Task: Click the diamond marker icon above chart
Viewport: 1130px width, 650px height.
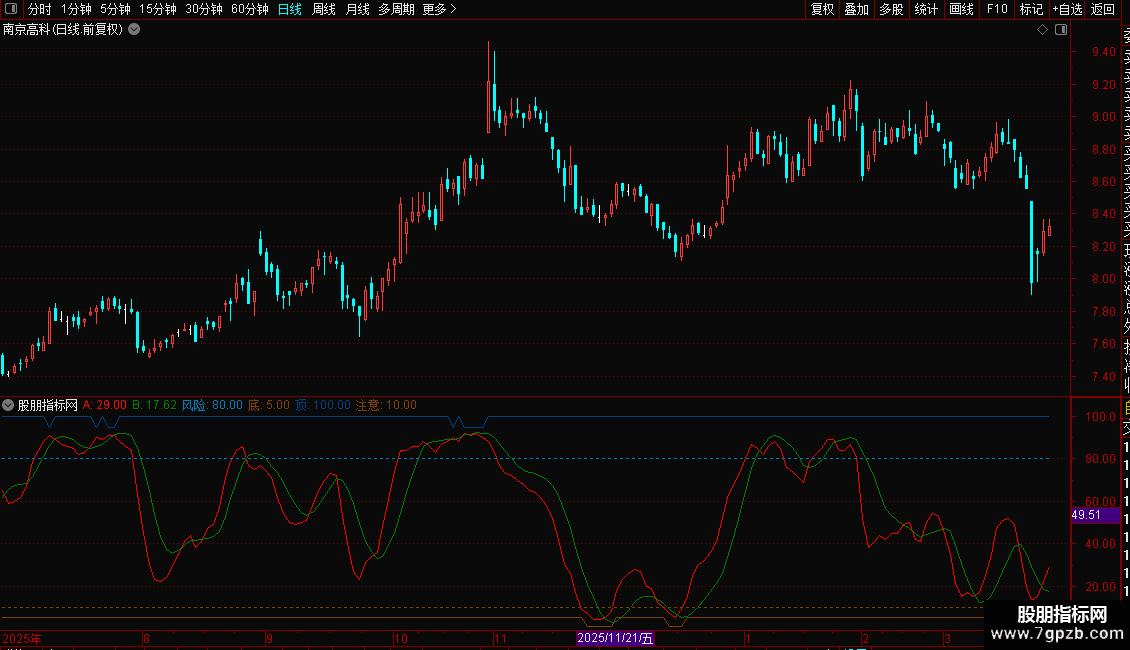Action: pos(1042,30)
